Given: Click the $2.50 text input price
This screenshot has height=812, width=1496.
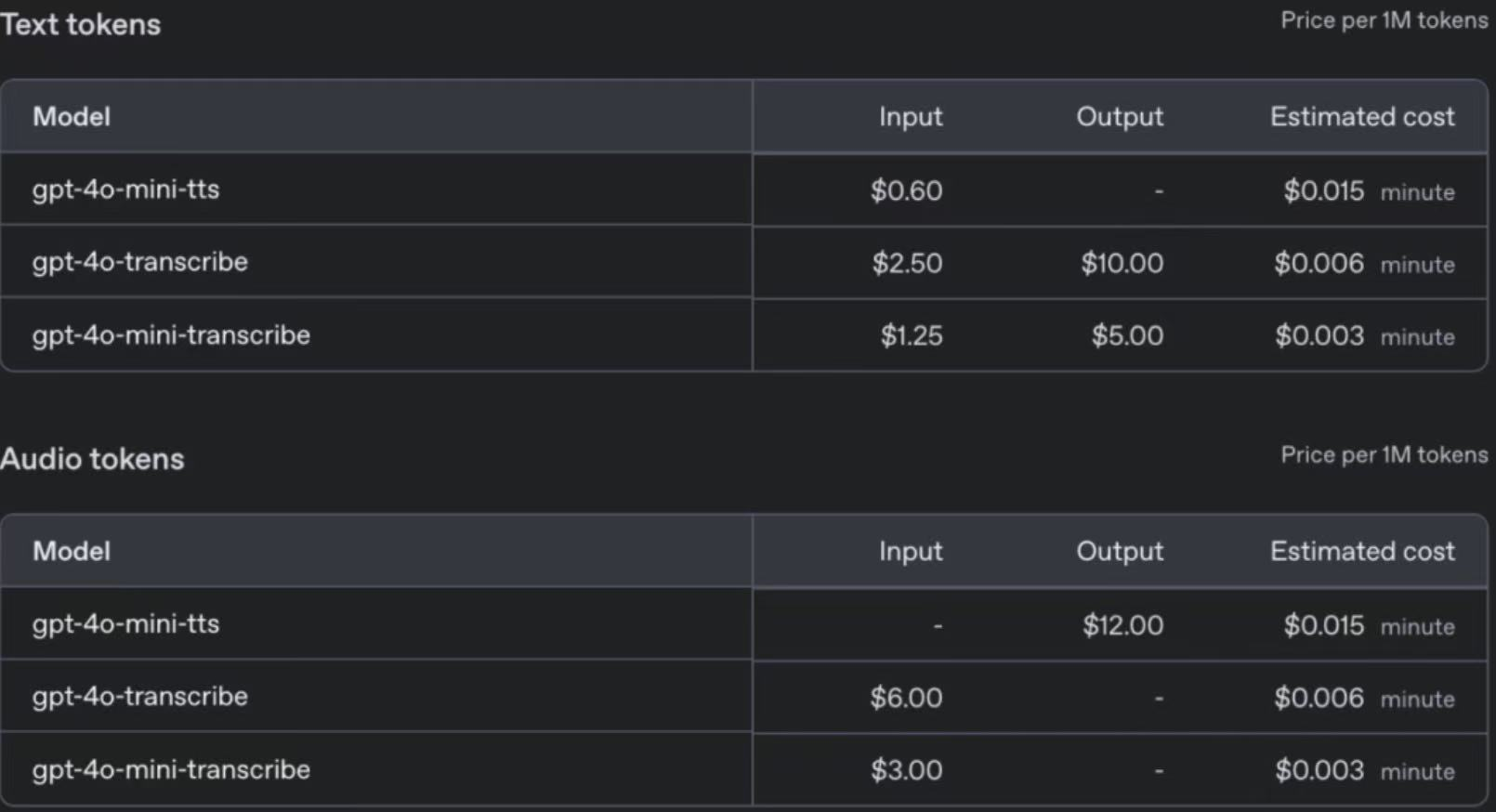Looking at the screenshot, I should (907, 263).
